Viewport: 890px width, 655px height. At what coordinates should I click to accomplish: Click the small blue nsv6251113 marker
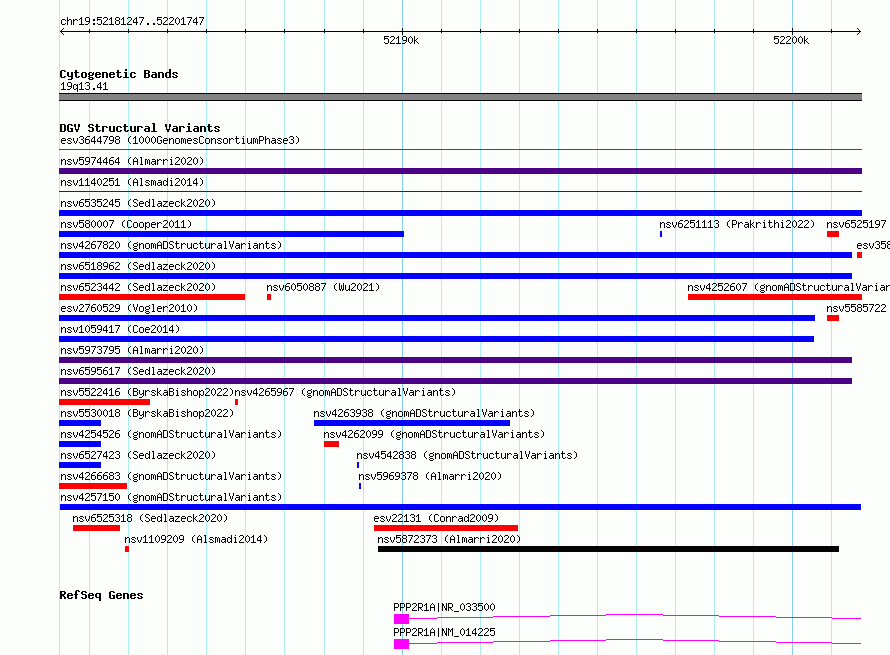(x=661, y=234)
